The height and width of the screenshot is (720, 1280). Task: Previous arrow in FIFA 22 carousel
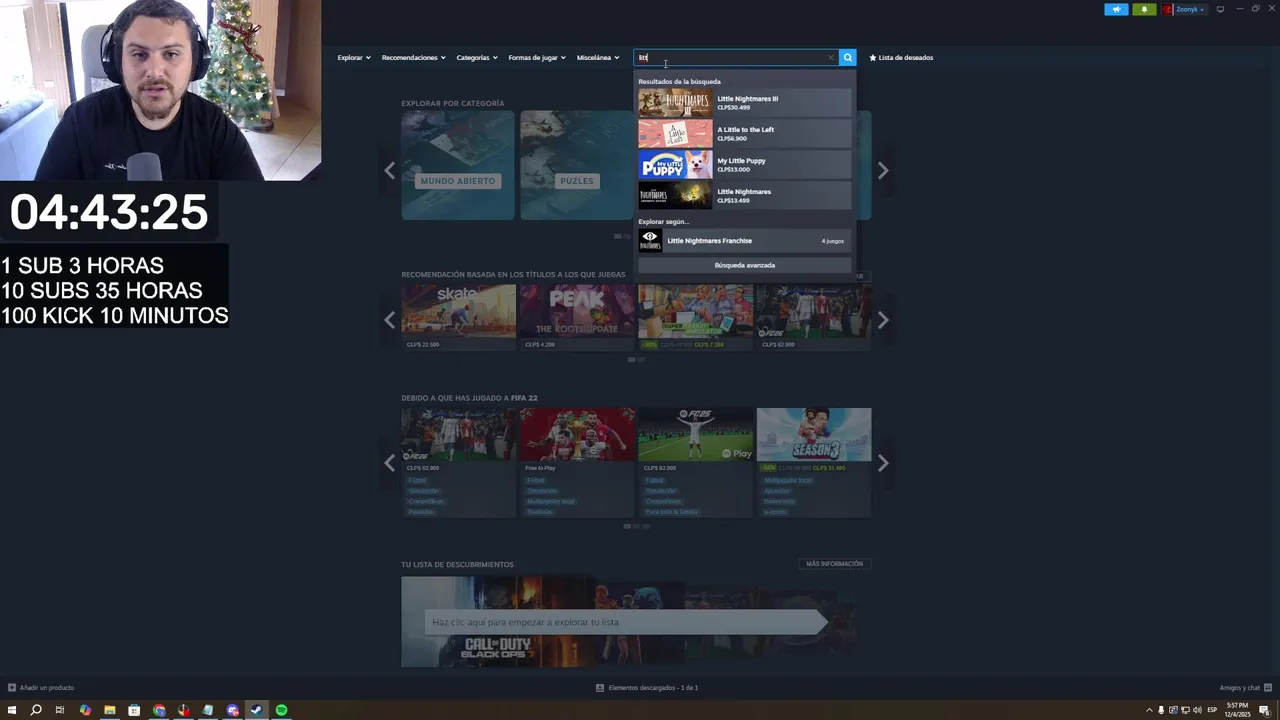[x=390, y=463]
